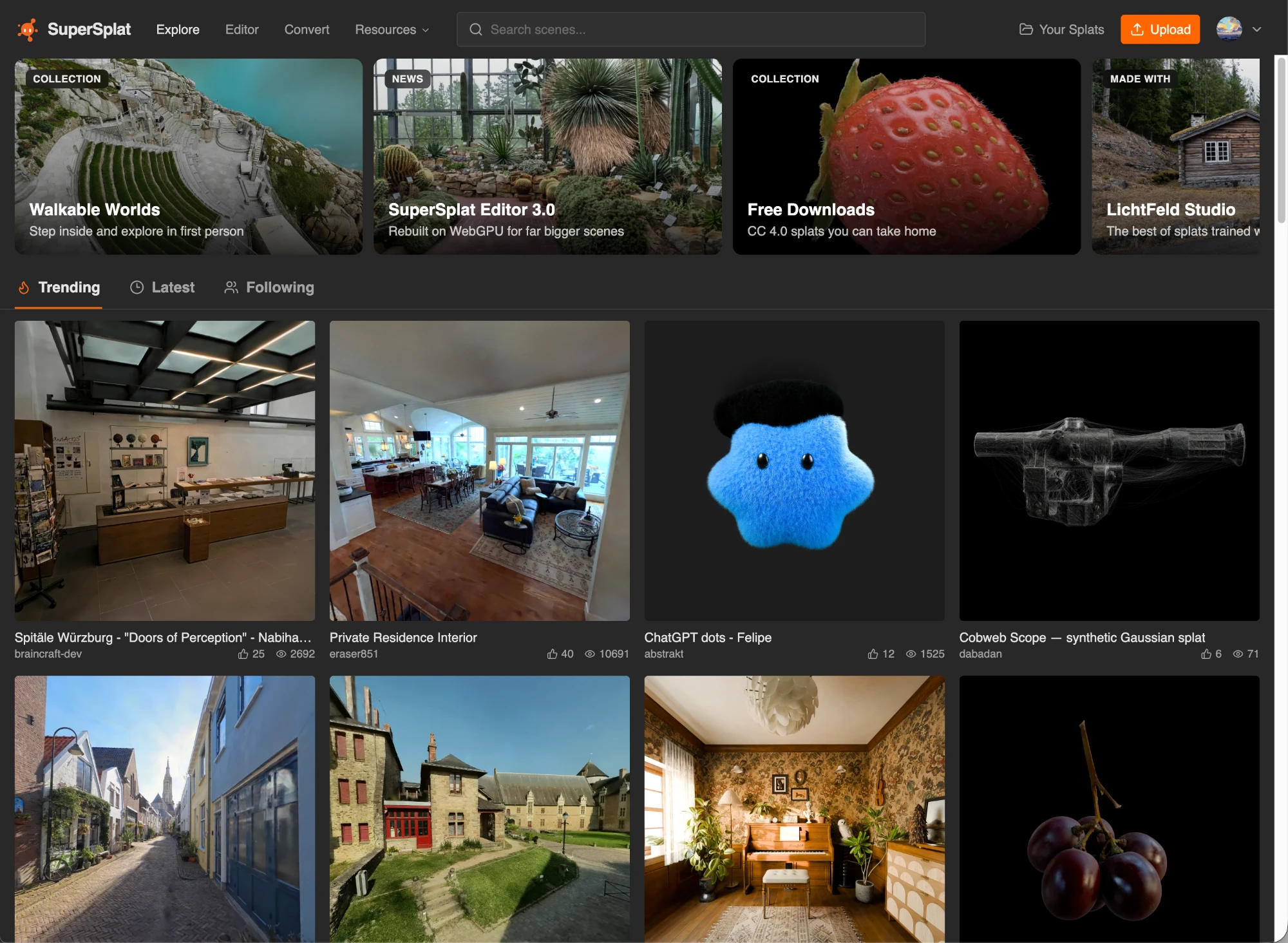Switch to the Latest tab

tap(162, 288)
